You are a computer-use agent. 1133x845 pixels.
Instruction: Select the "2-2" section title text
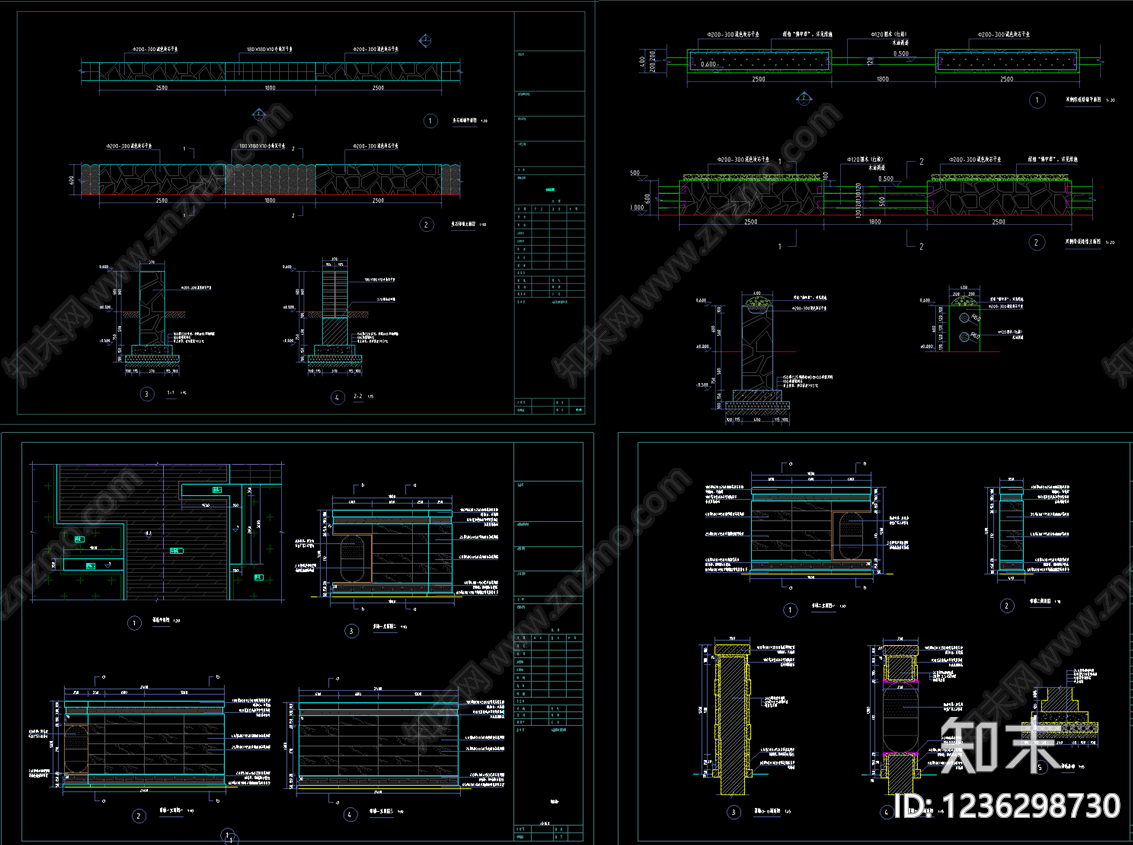[358, 396]
